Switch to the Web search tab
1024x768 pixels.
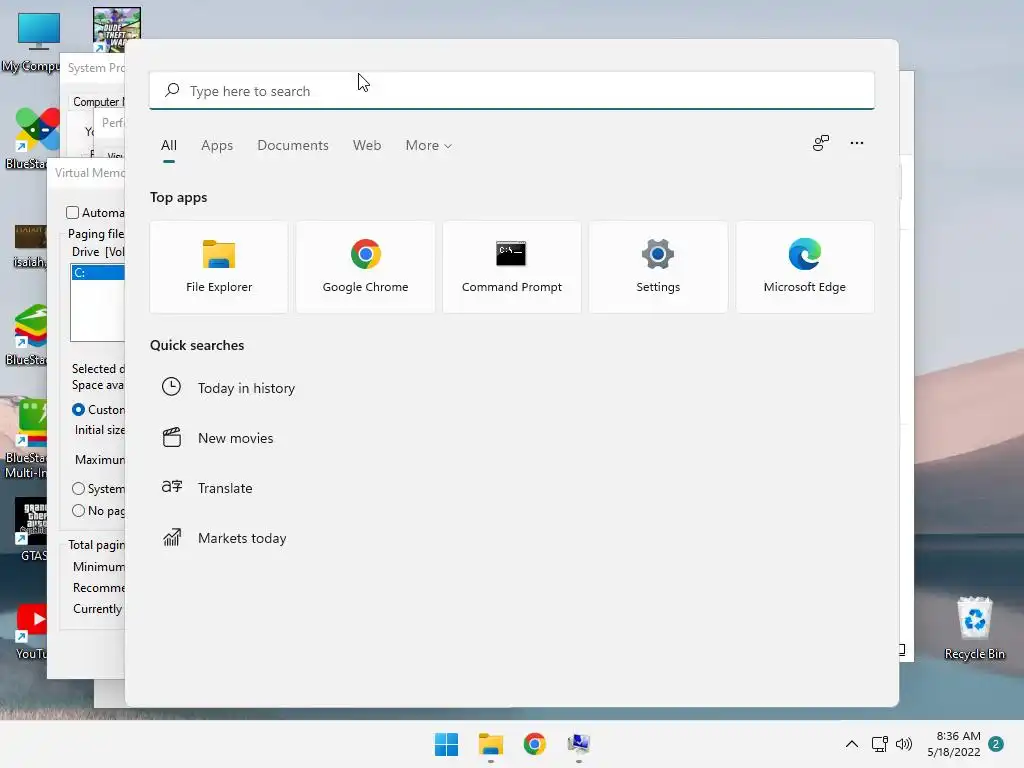(367, 145)
